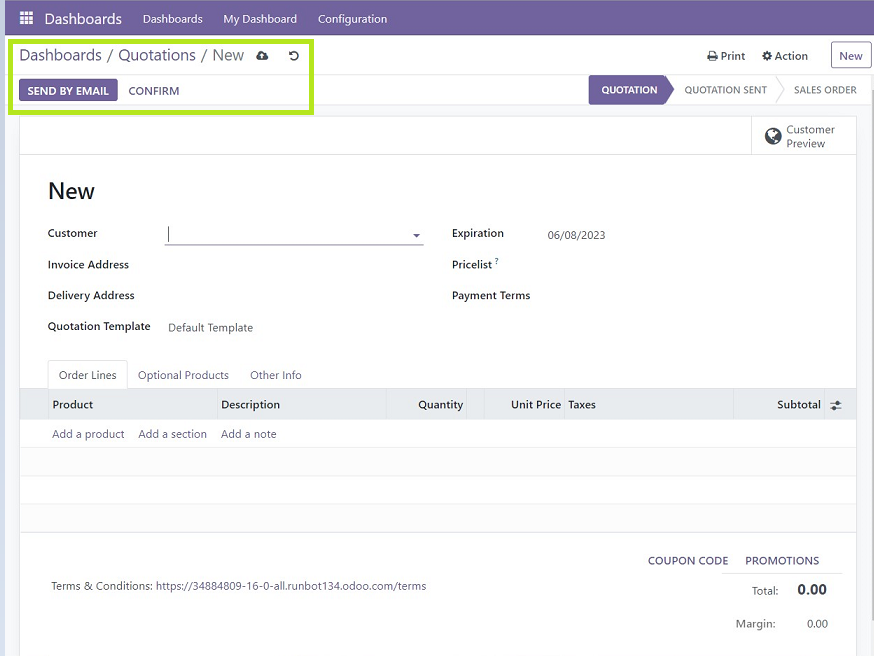874x656 pixels.
Task: Click the Coupon Code button
Action: tap(688, 561)
